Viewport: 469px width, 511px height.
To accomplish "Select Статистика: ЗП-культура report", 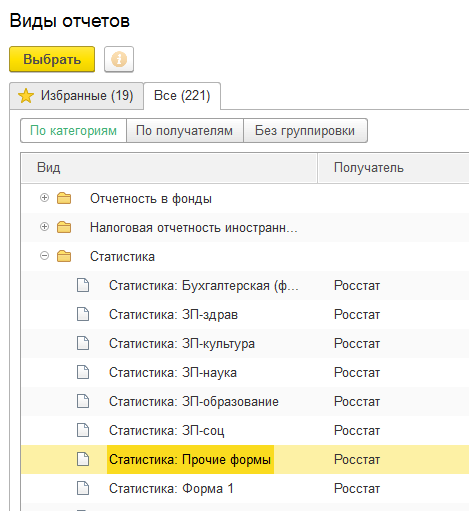I will pyautogui.click(x=182, y=344).
